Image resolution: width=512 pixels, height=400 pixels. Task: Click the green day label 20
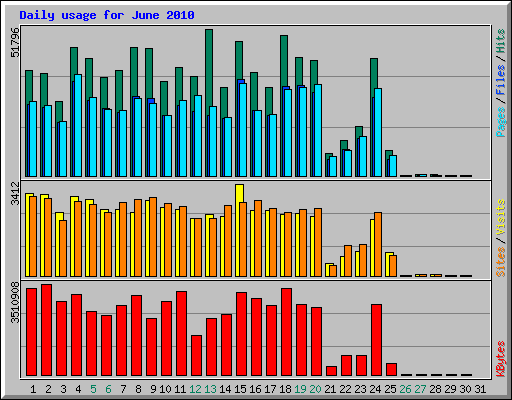click(315, 389)
